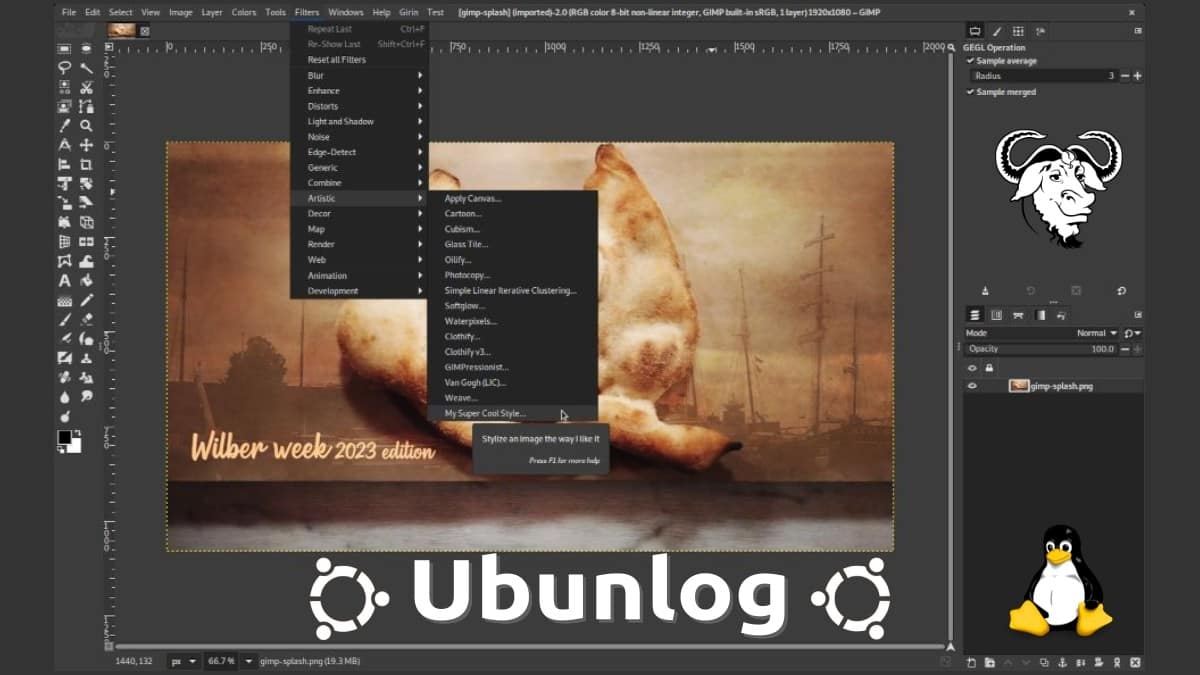Select the Pencil tool

(86, 300)
